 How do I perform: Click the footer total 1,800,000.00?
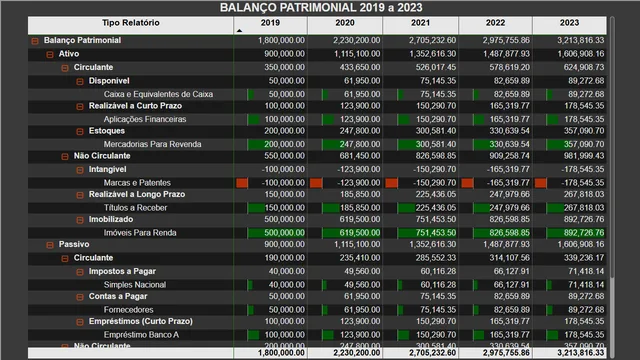click(281, 353)
